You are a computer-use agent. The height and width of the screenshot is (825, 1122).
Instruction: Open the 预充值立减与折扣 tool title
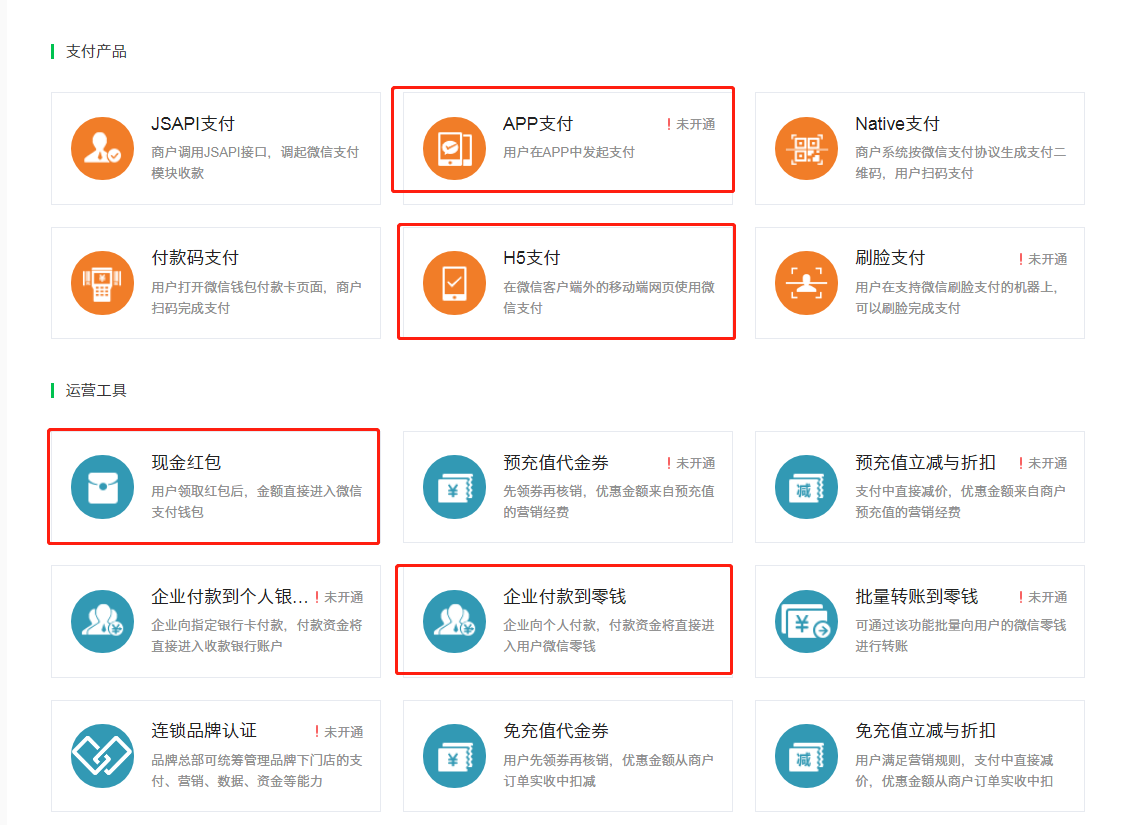(x=925, y=462)
